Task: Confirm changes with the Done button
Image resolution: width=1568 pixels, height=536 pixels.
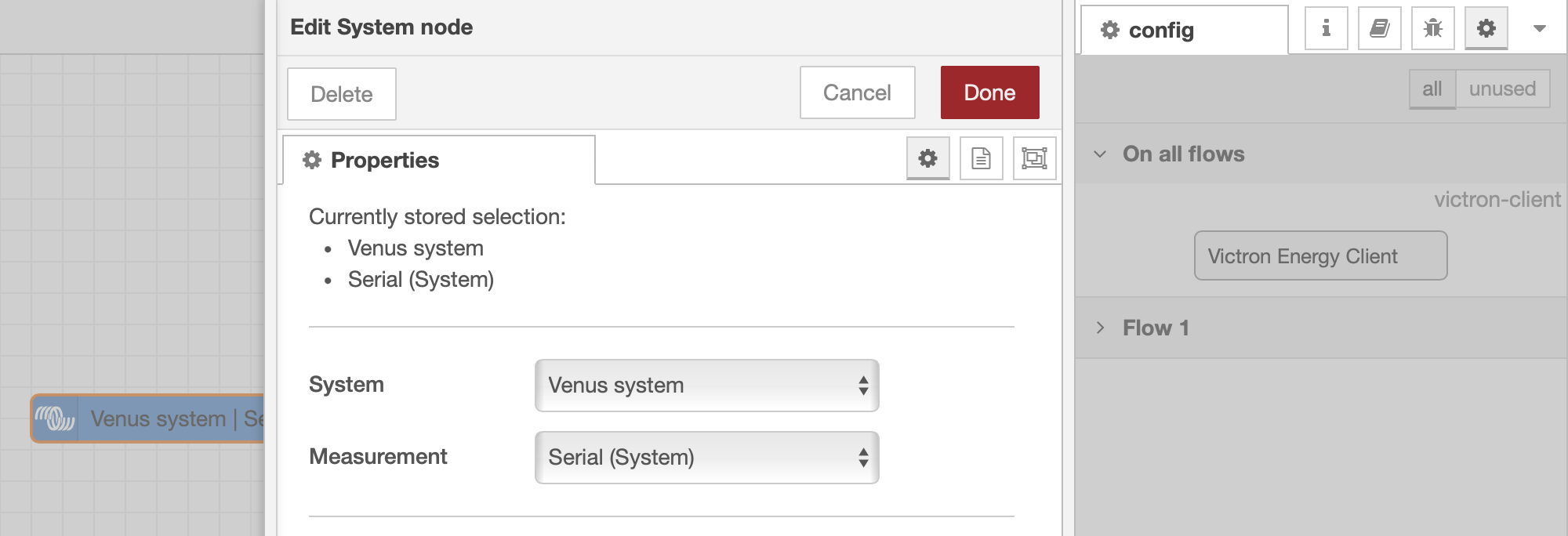Action: point(989,92)
